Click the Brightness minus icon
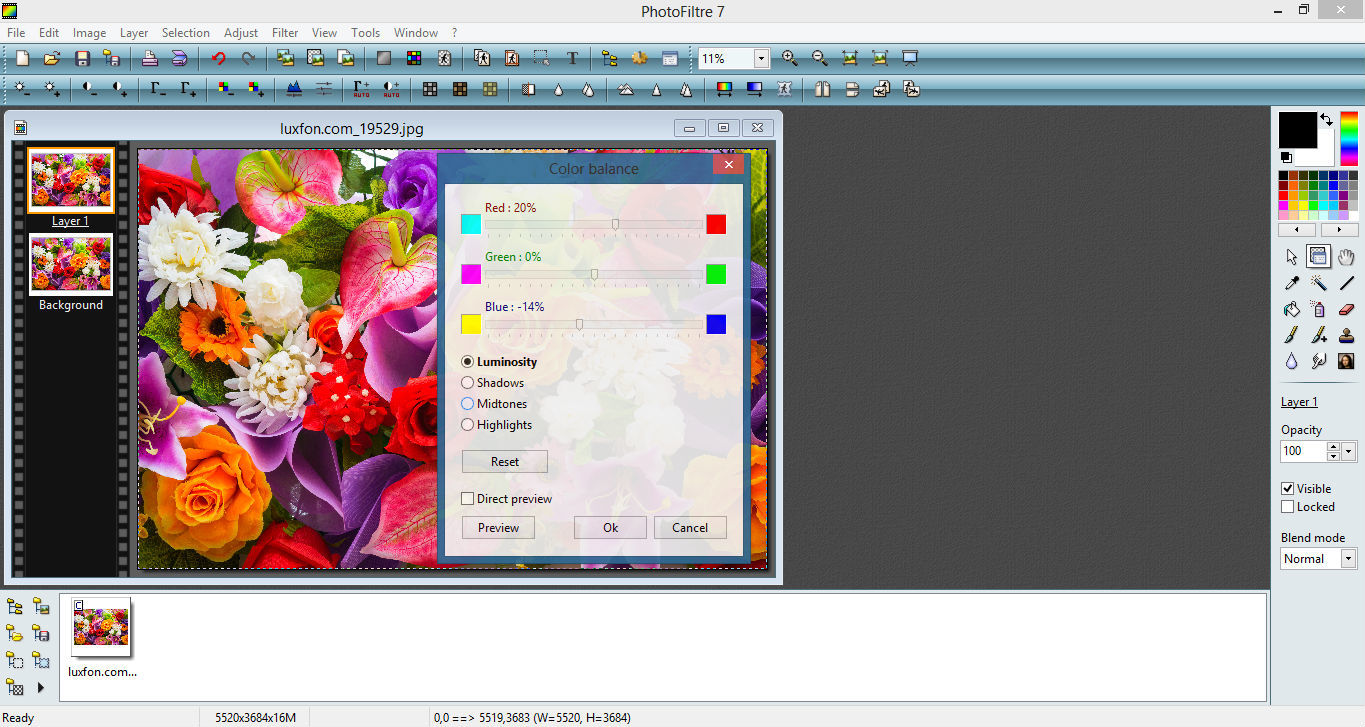 [x=22, y=89]
